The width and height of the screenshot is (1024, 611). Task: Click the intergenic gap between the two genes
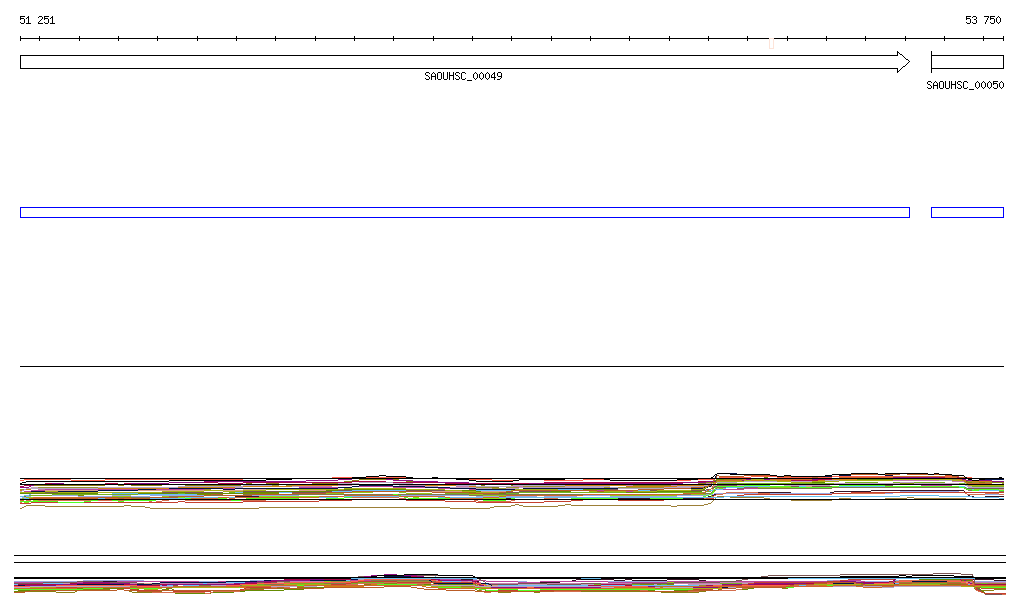pos(921,62)
